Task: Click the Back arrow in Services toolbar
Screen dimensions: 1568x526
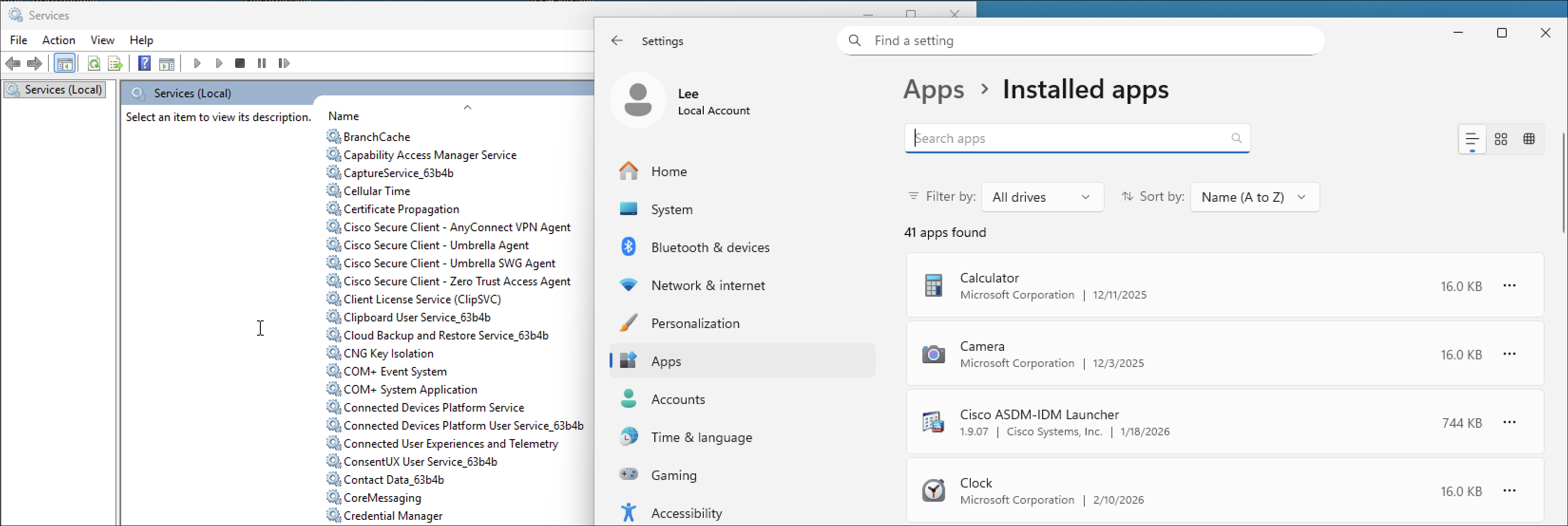Action: coord(13,63)
